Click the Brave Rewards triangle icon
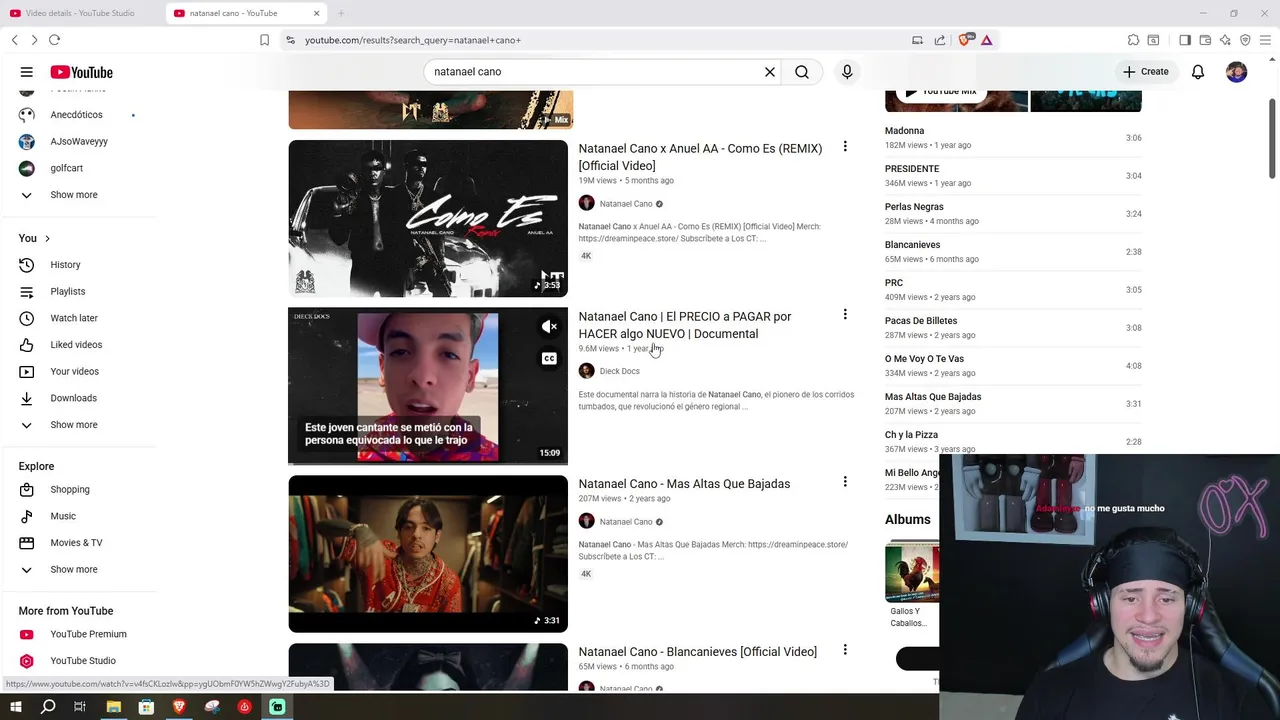Image resolution: width=1280 pixels, height=720 pixels. 986,40
